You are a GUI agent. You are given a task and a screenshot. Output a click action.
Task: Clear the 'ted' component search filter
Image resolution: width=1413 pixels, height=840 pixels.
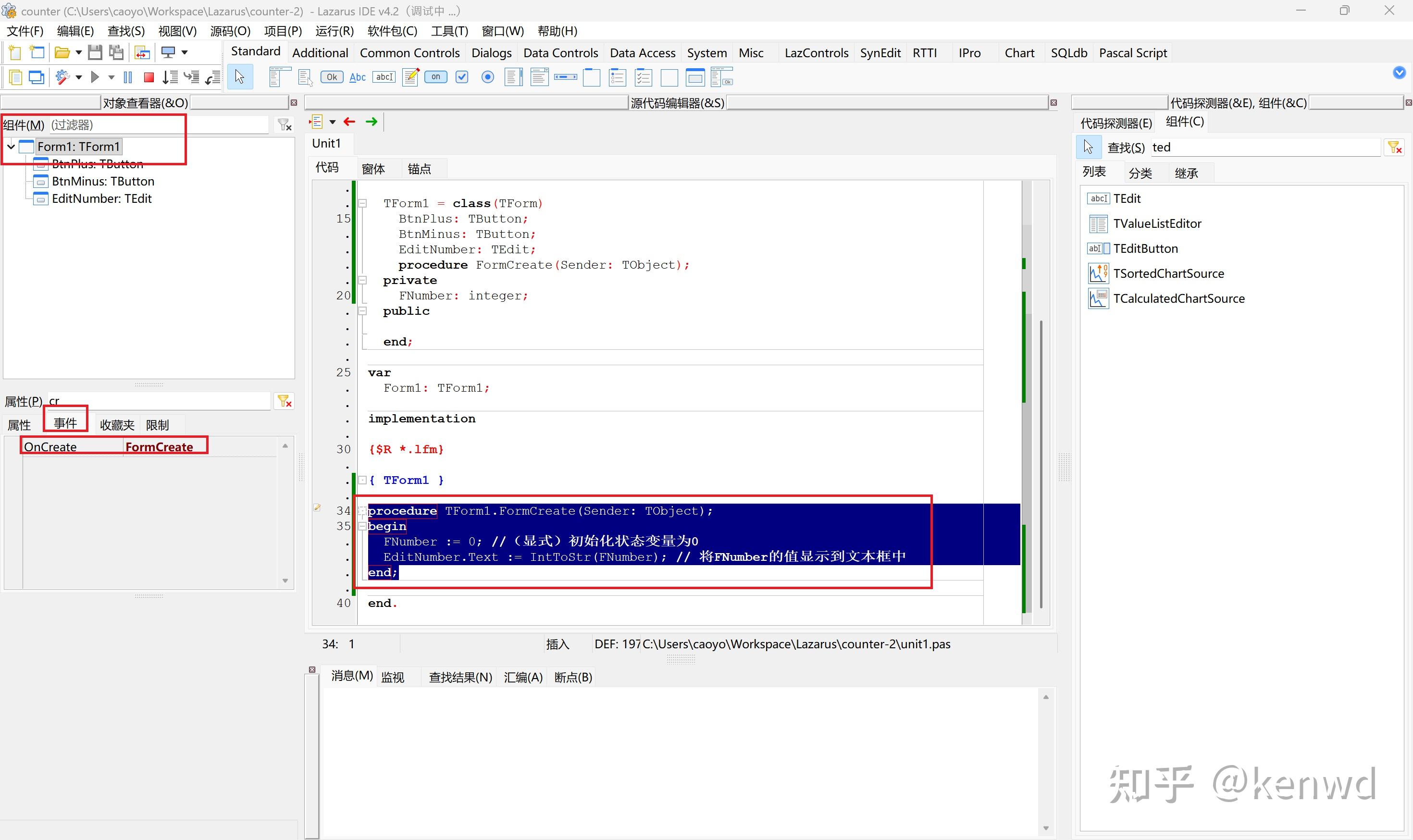1394,148
